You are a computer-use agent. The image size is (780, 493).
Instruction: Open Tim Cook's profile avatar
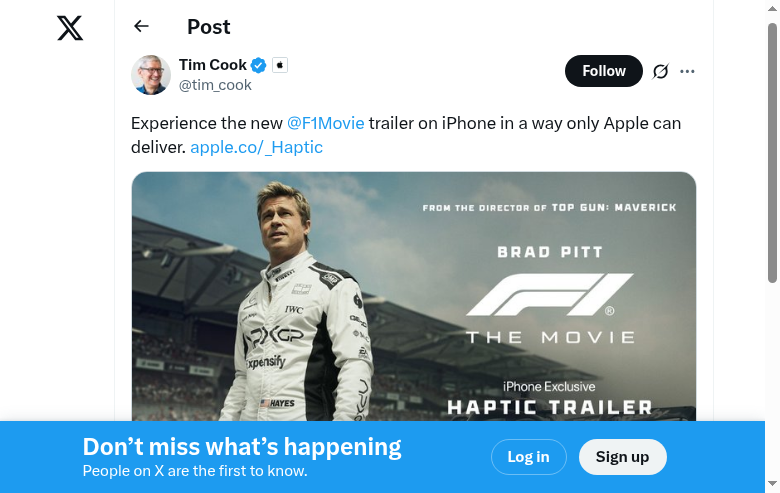pos(151,75)
